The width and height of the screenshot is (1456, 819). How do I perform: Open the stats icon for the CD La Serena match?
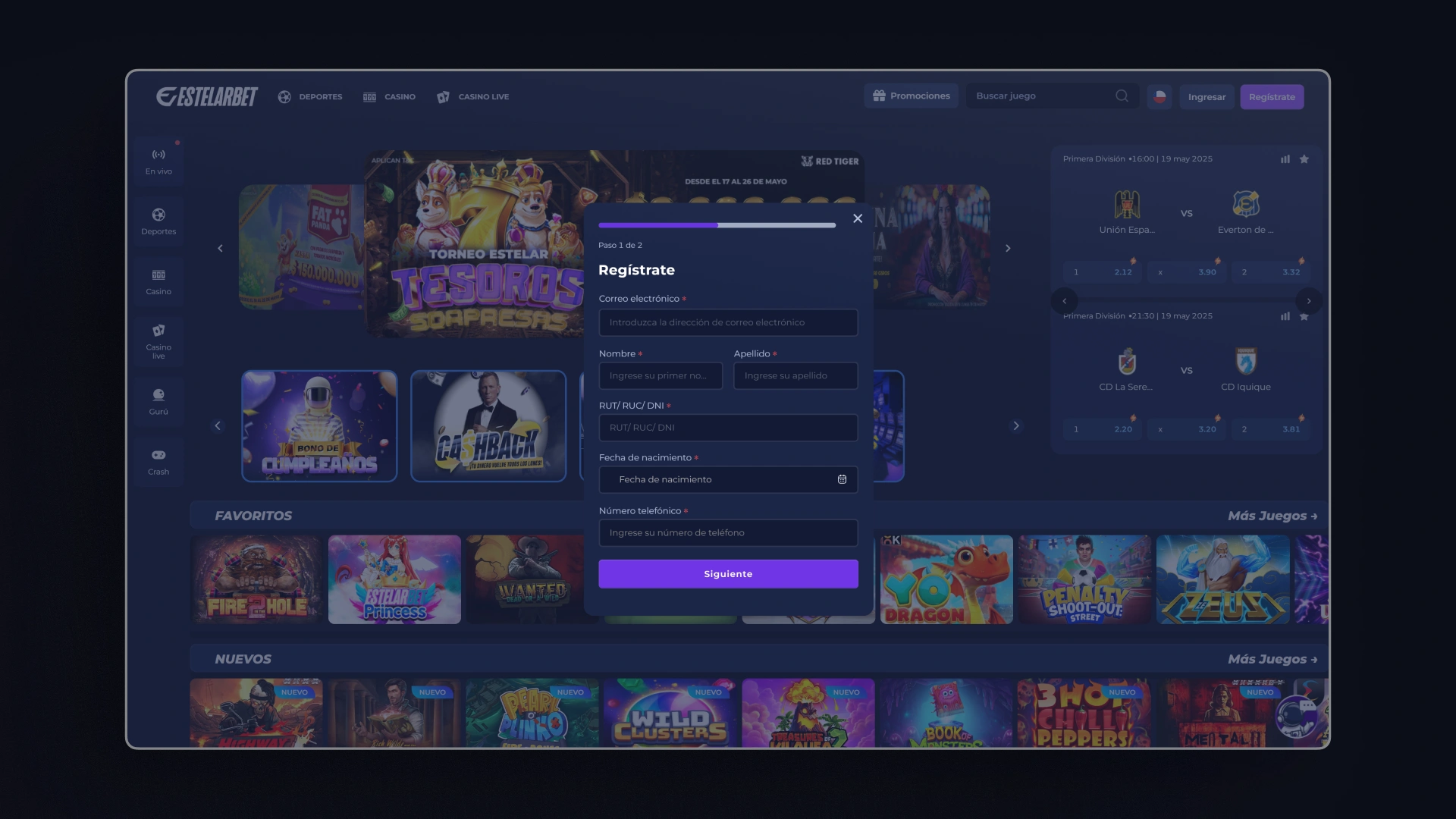coord(1285,316)
